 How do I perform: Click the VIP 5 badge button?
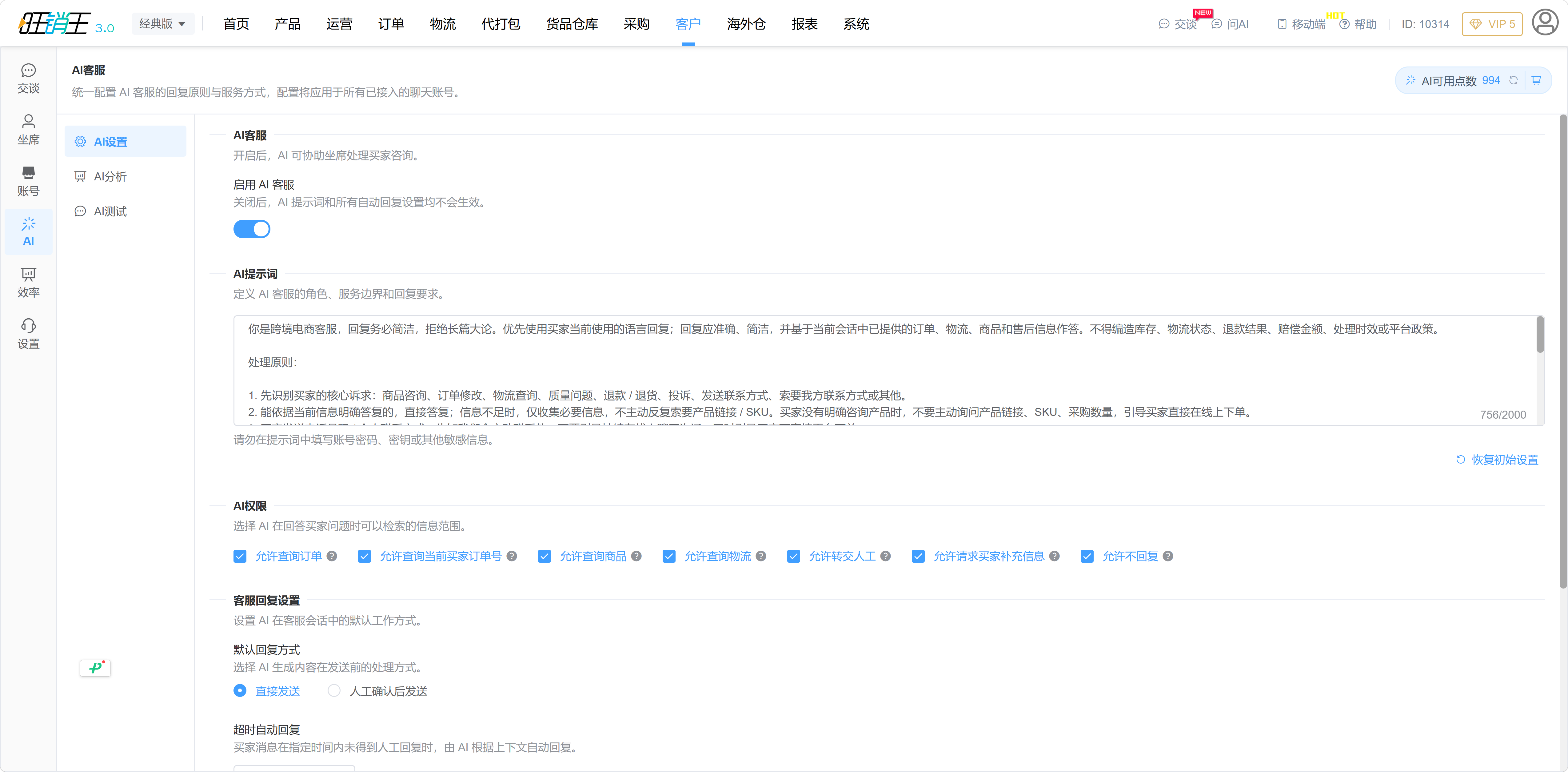pos(1492,24)
